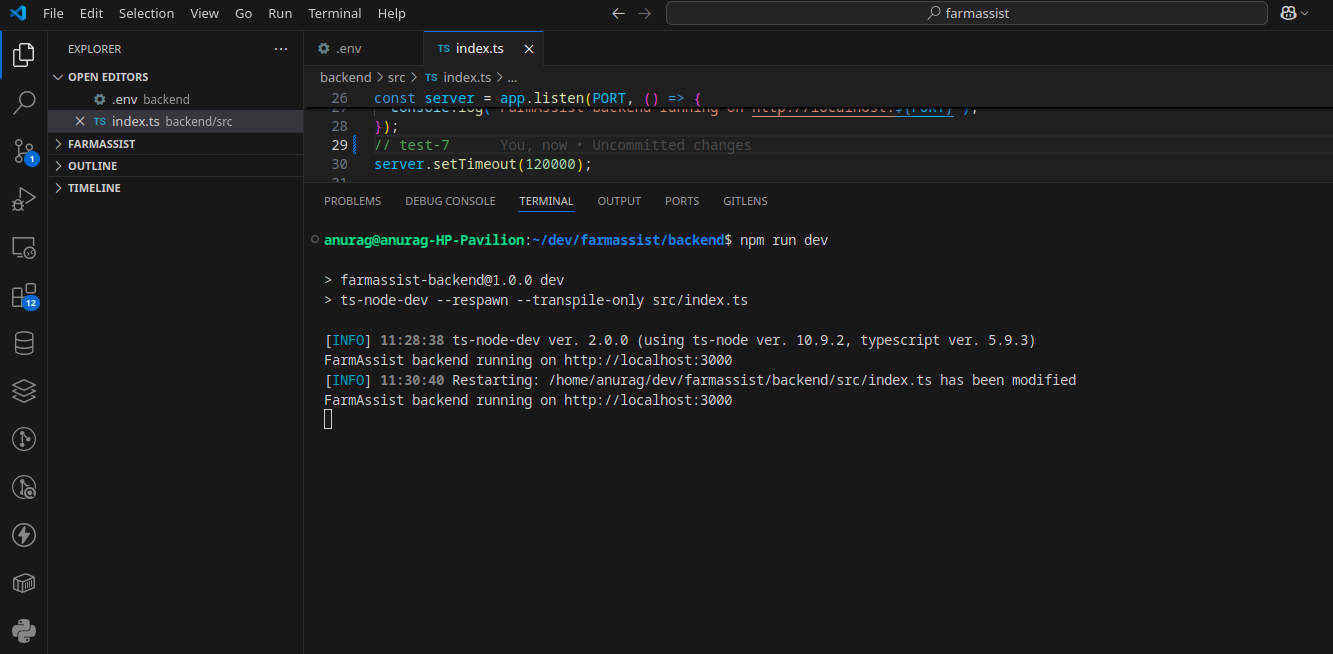
Task: Expand the Timeline section
Action: pyautogui.click(x=58, y=188)
